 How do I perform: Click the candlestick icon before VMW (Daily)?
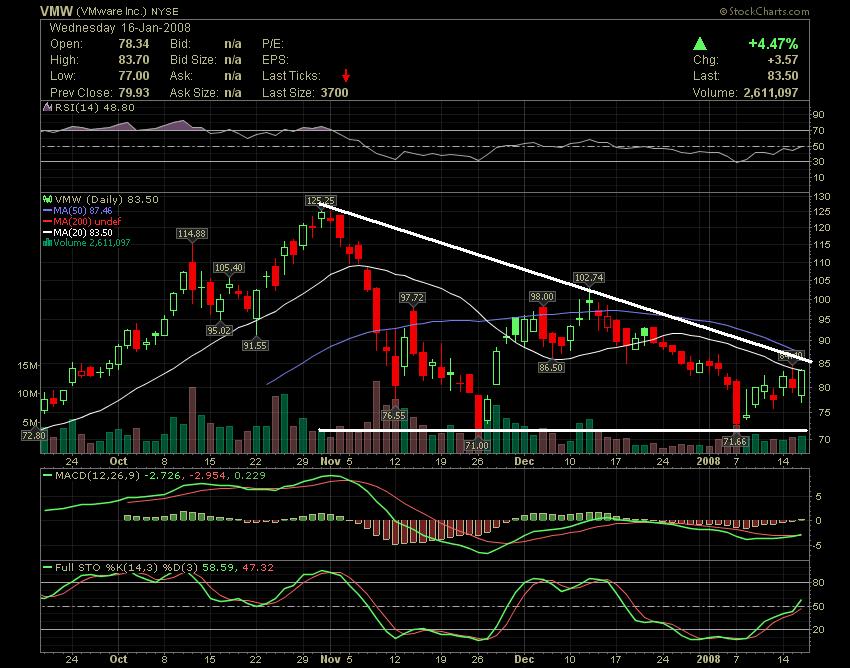pyautogui.click(x=47, y=200)
